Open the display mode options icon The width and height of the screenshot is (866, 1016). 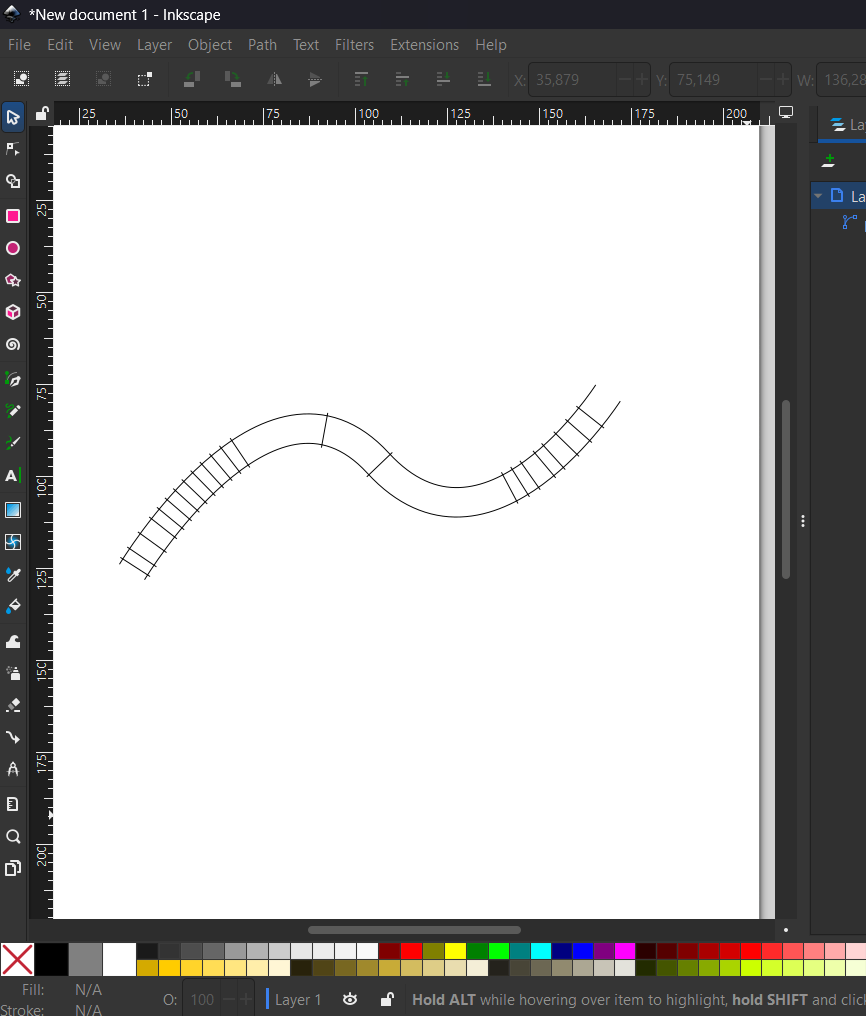click(x=786, y=113)
